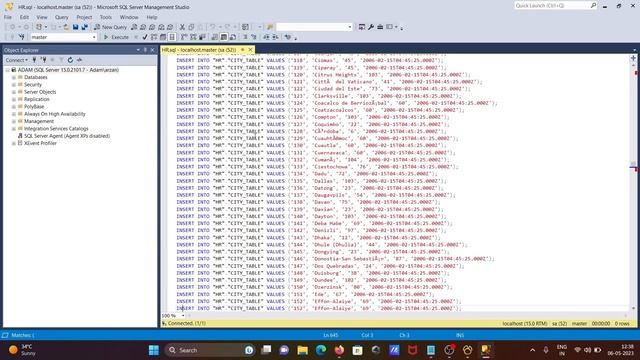Click the Windows Start button
The image size is (640, 360).
(154, 350)
